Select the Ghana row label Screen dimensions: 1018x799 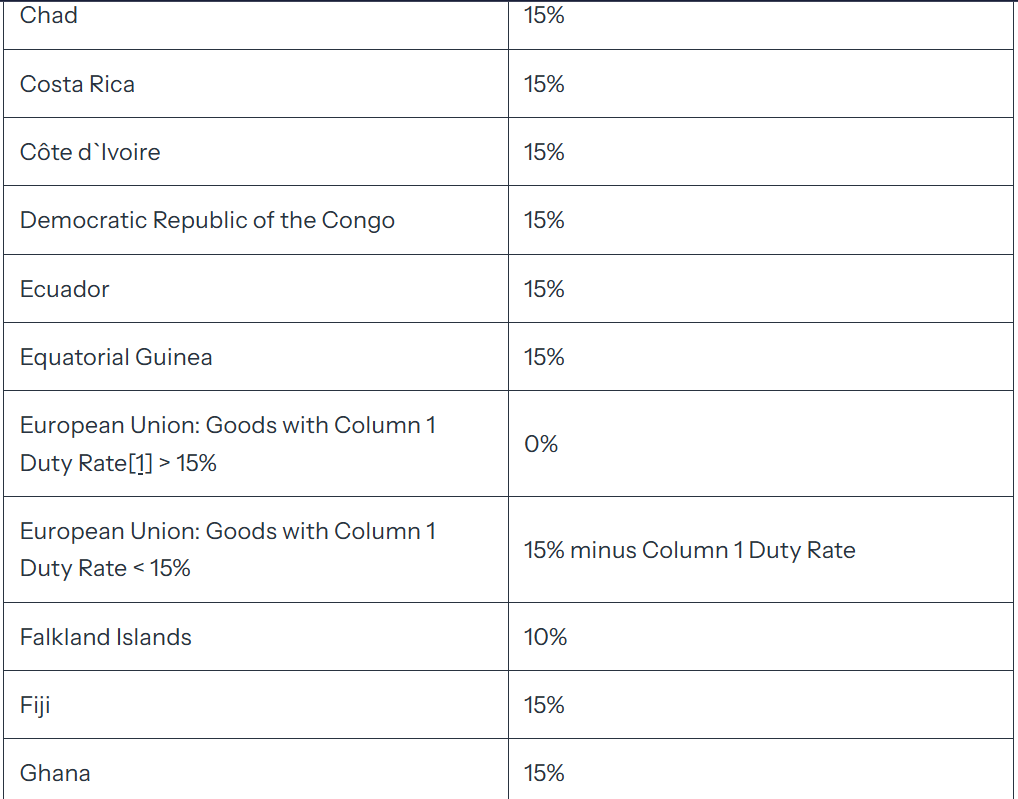coord(55,773)
